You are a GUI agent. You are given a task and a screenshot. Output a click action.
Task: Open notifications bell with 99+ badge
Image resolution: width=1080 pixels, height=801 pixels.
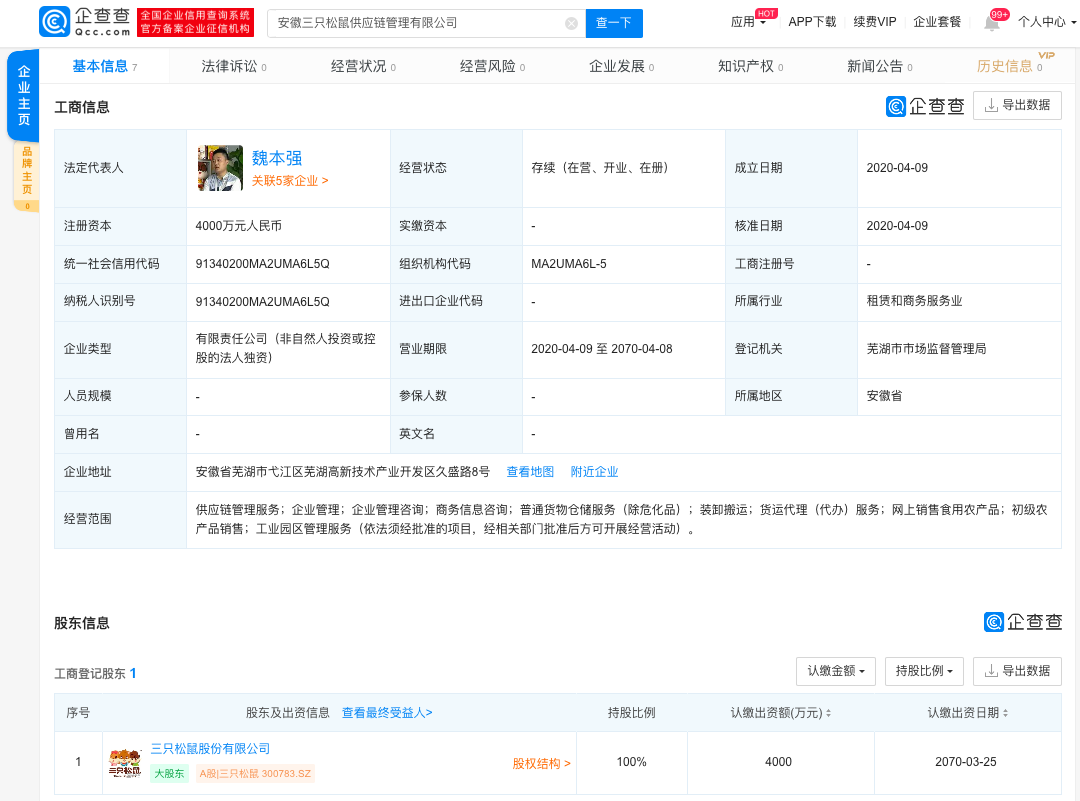[x=992, y=23]
